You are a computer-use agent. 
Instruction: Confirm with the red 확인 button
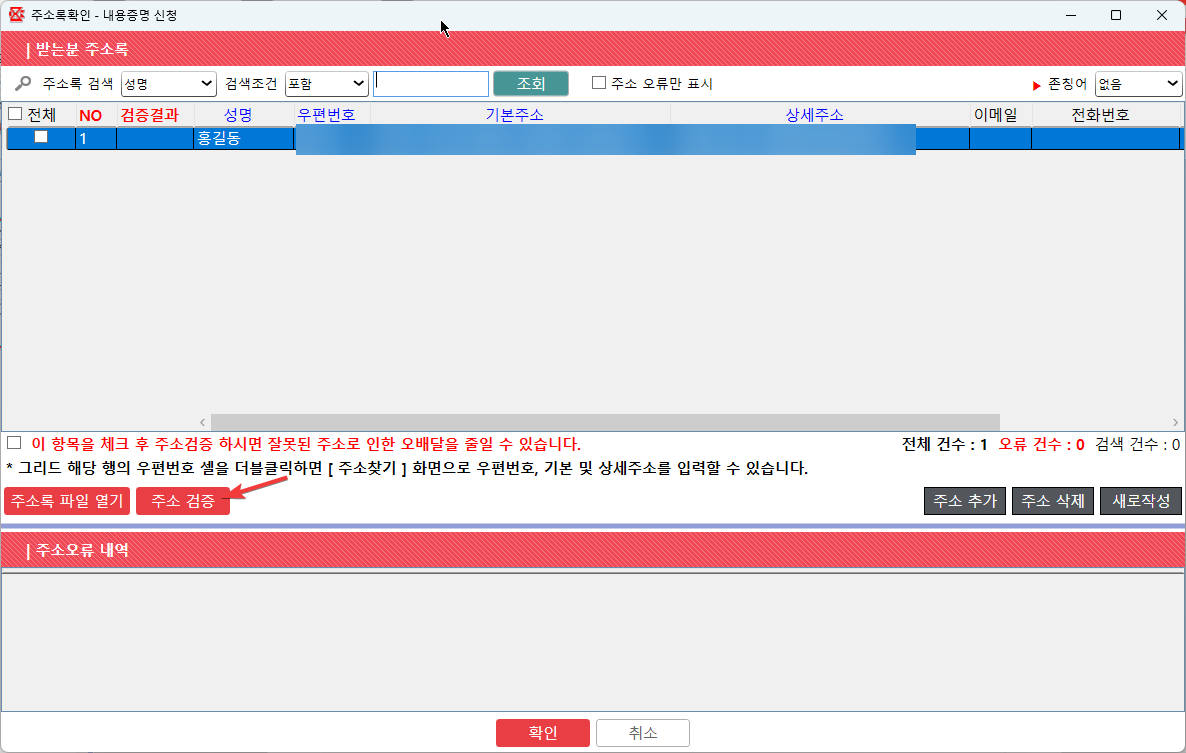tap(543, 733)
